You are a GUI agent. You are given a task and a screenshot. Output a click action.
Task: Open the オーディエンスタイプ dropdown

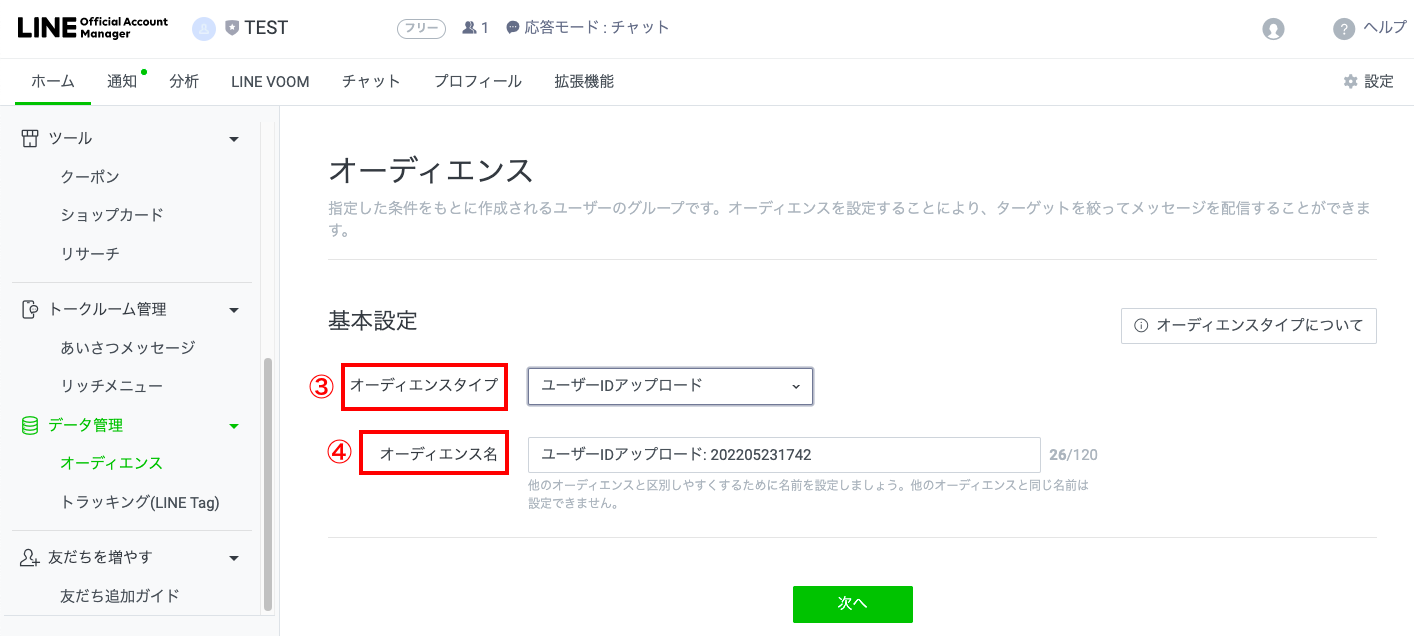[x=670, y=386]
